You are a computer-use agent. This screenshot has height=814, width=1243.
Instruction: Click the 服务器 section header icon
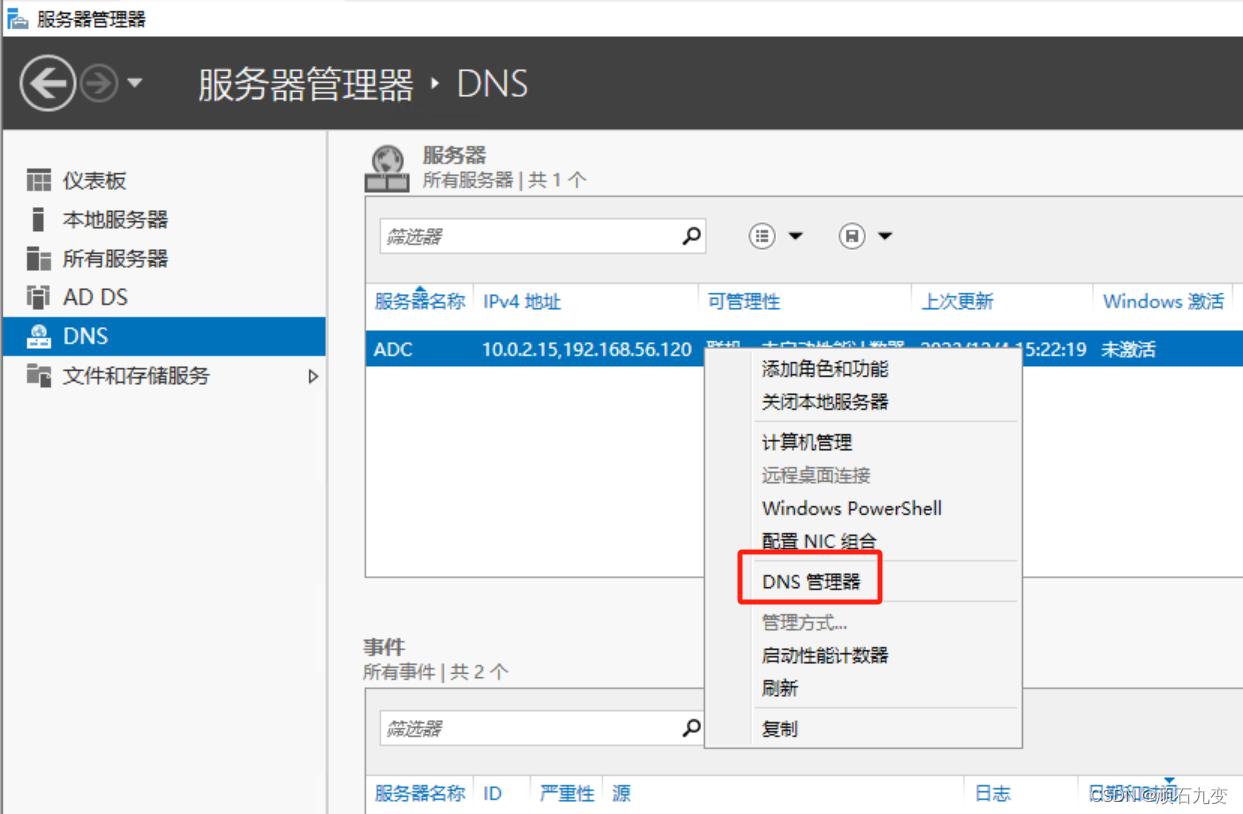pos(387,168)
